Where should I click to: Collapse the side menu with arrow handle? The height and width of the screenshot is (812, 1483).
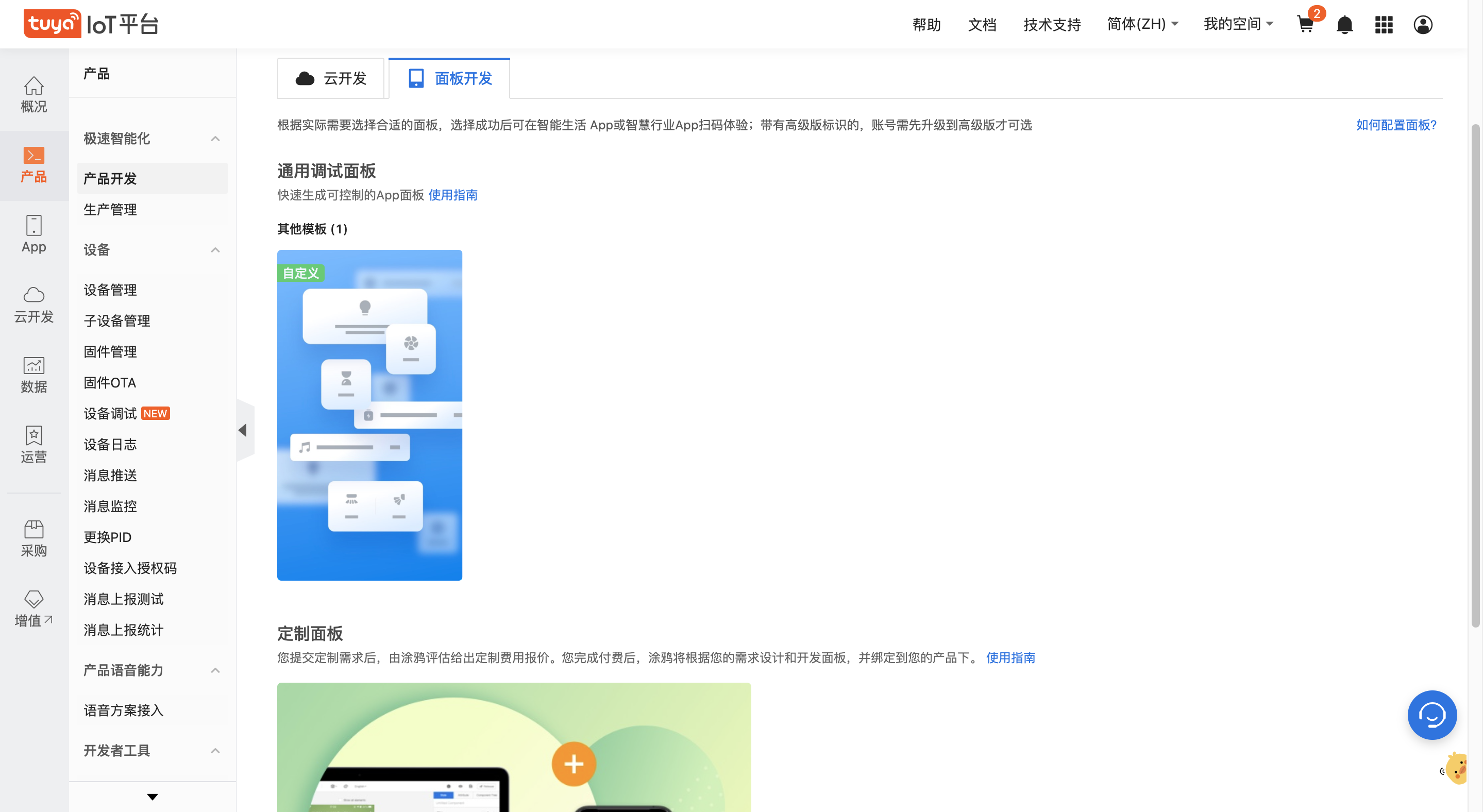245,430
